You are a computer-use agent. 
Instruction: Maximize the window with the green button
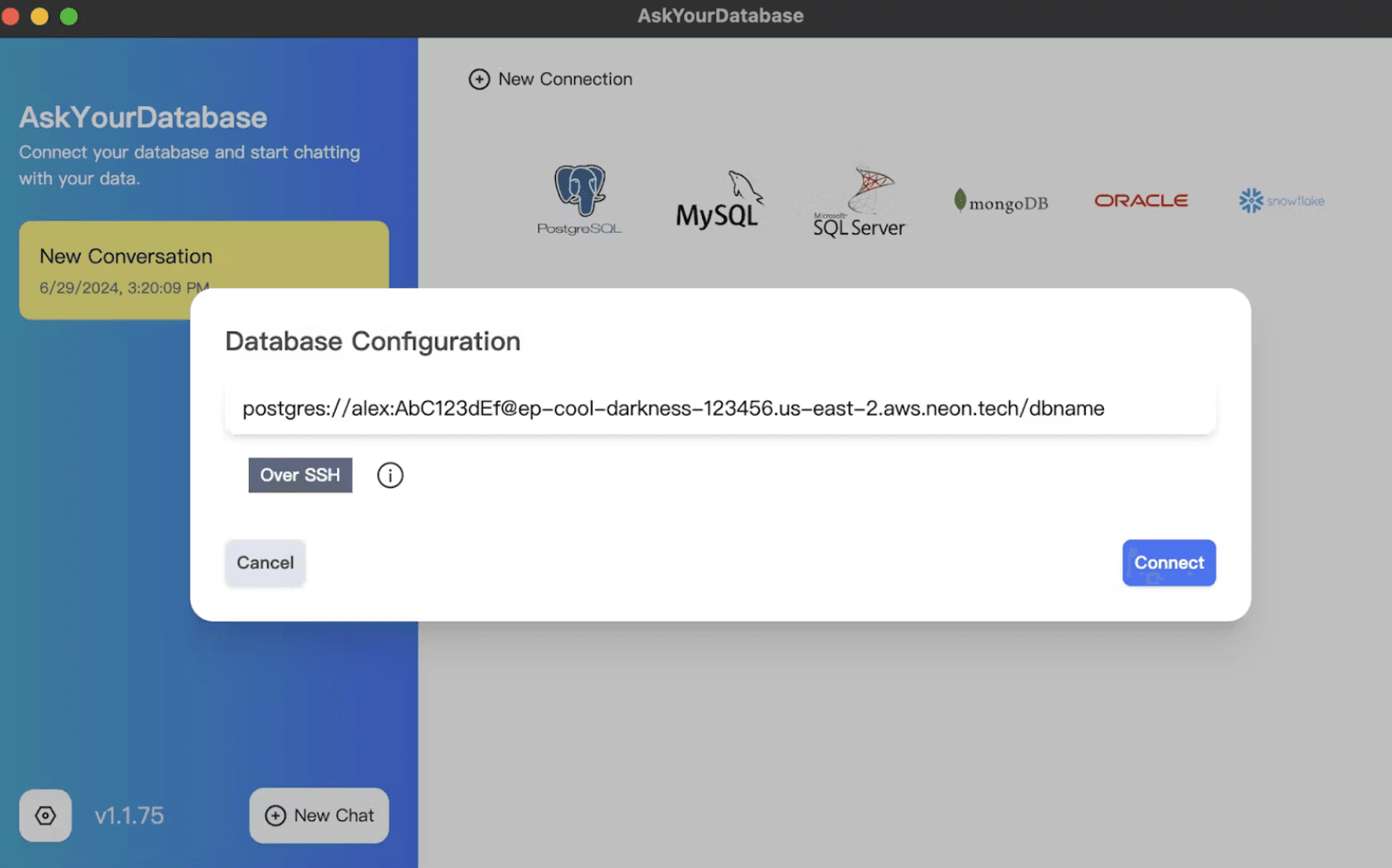69,17
